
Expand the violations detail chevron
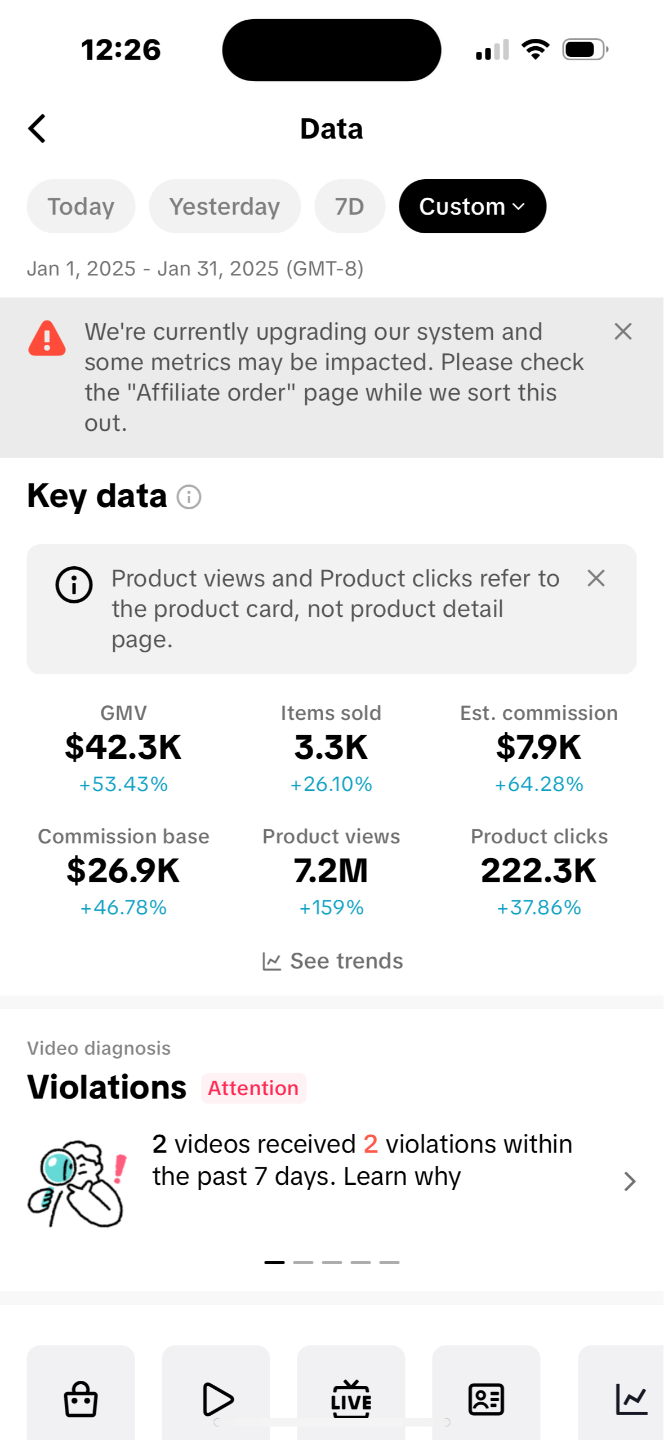coord(630,1181)
